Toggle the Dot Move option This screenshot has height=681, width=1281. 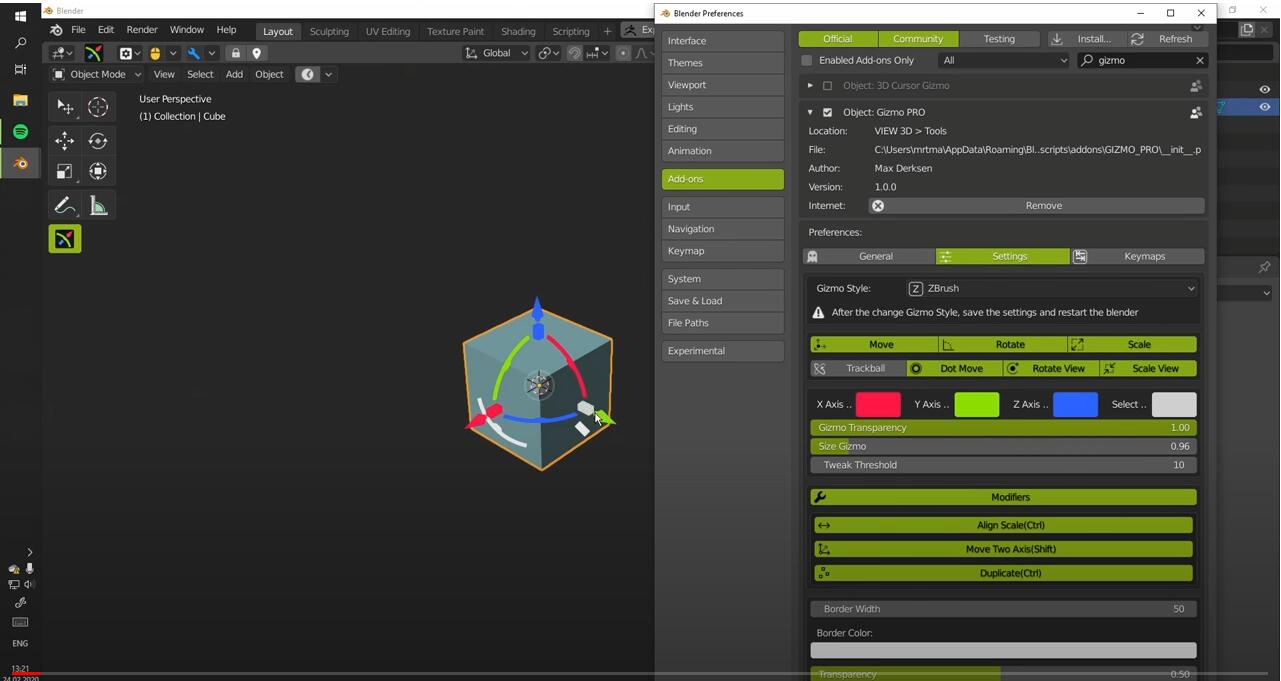pyautogui.click(x=954, y=368)
